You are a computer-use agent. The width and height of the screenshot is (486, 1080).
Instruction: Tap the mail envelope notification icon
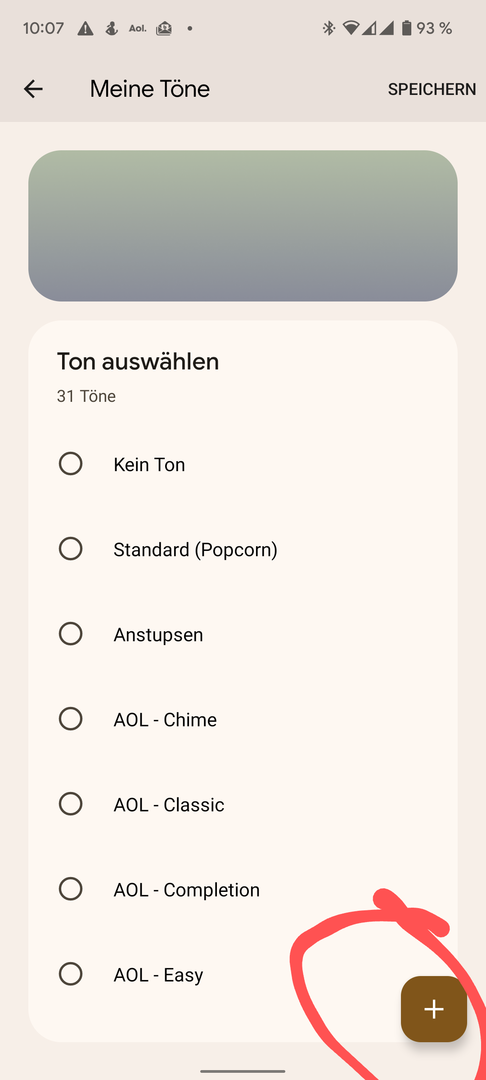point(164,28)
